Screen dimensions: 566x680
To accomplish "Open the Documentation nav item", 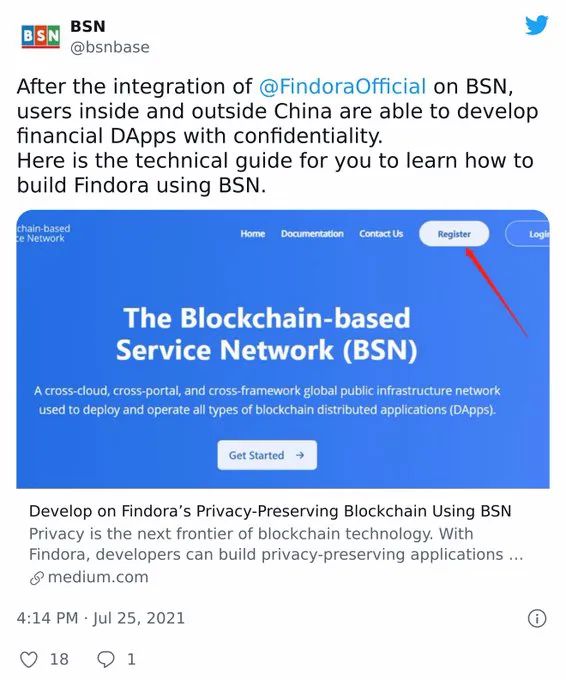I will 312,234.
